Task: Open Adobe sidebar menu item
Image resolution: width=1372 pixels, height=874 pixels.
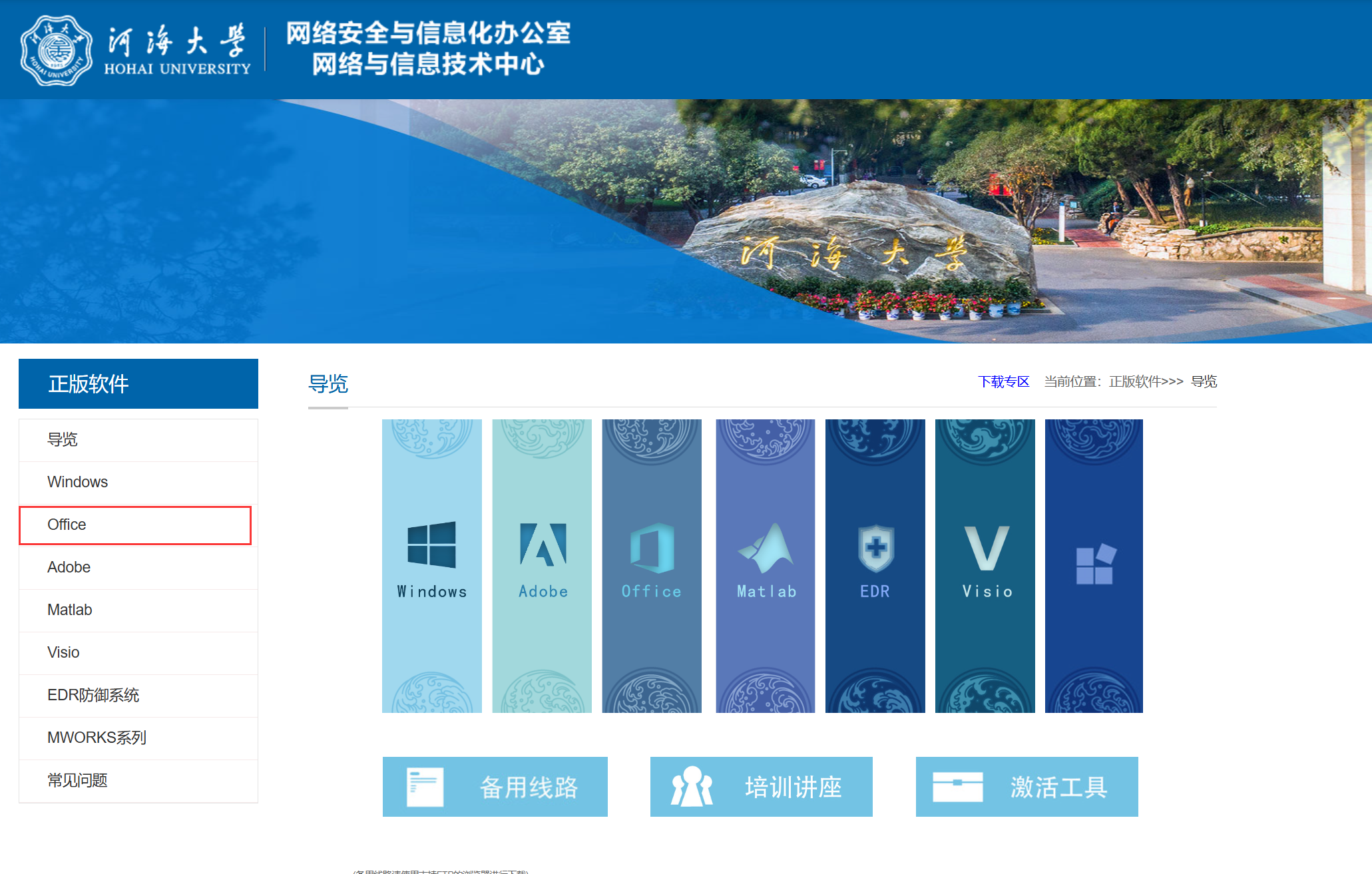Action: pos(69,567)
